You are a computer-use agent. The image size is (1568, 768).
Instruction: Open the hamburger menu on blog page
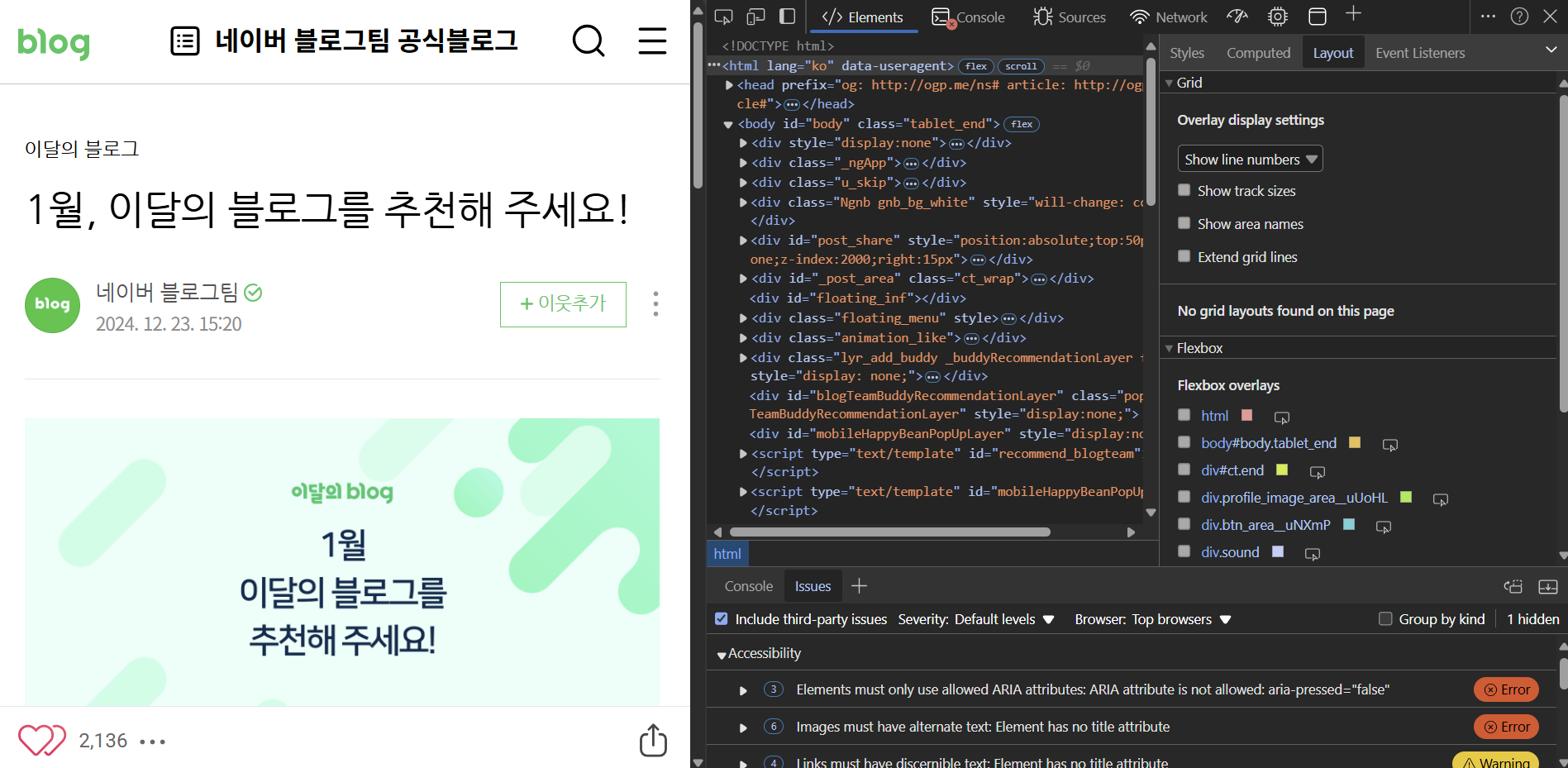pyautogui.click(x=652, y=41)
